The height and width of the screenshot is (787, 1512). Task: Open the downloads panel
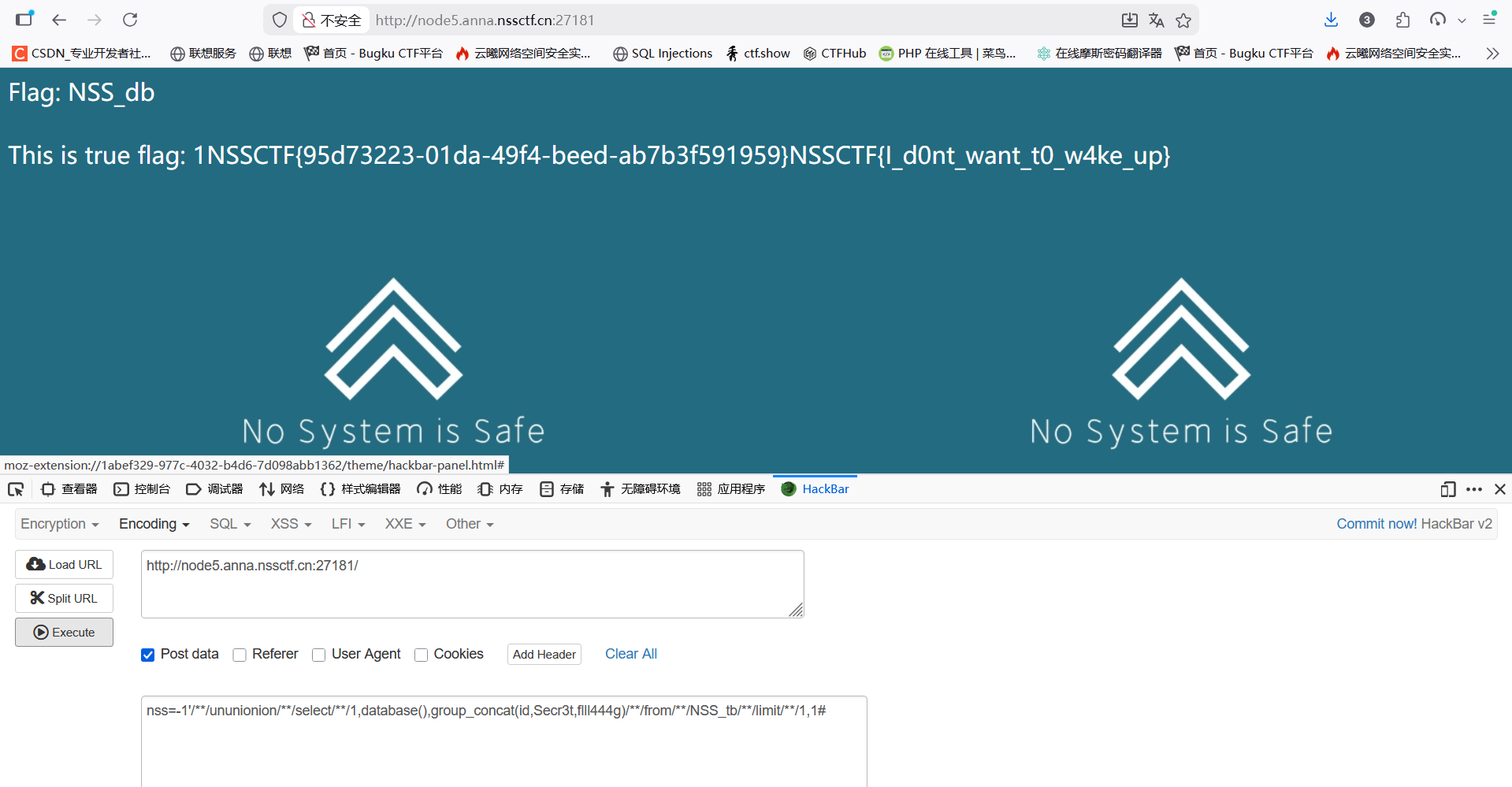(x=1331, y=20)
